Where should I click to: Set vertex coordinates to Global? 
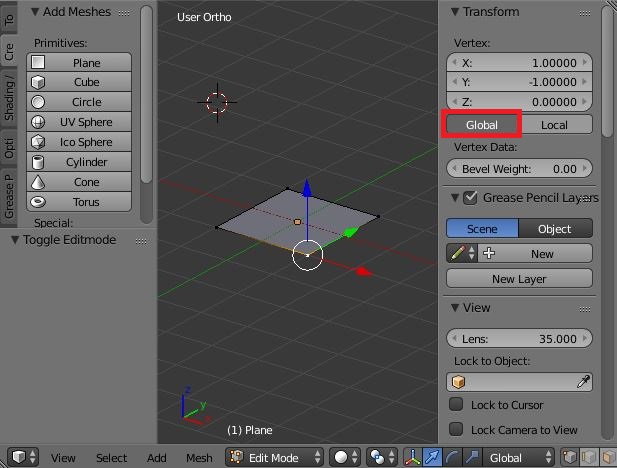coord(482,125)
